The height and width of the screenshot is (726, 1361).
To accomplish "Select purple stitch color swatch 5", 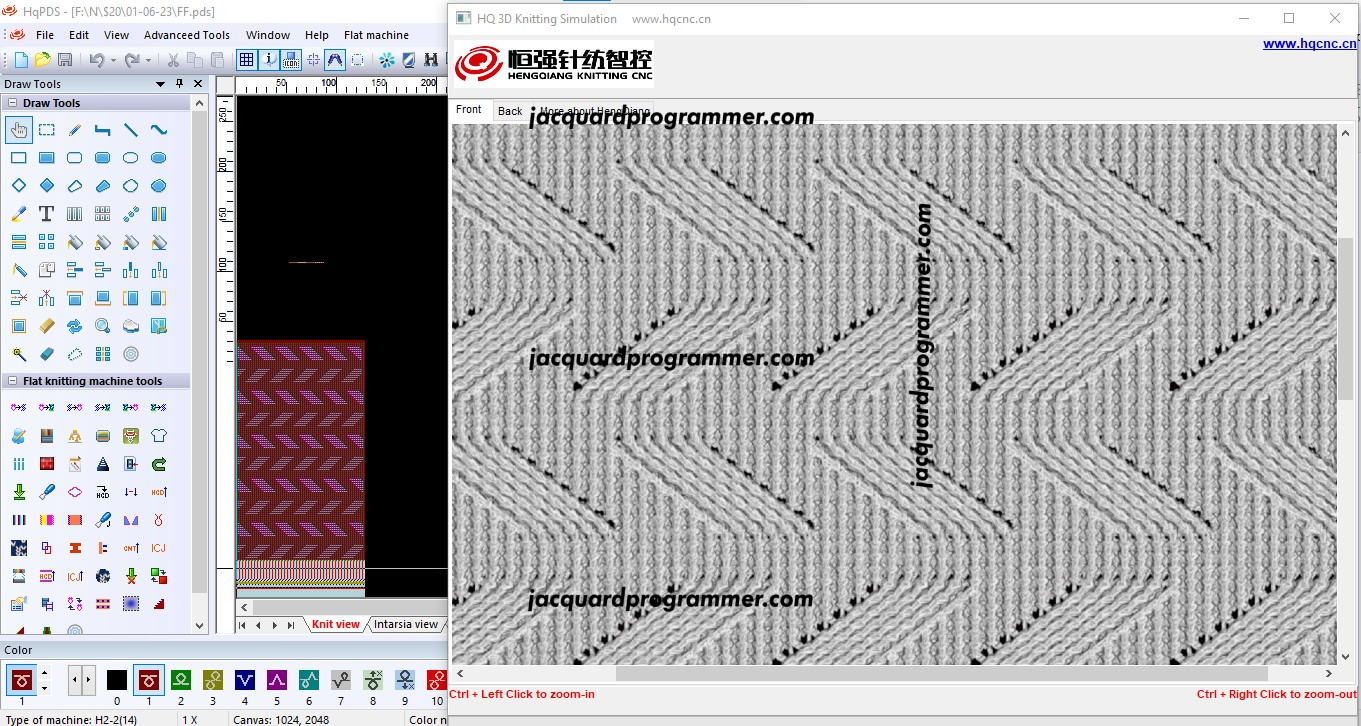I will 277,681.
